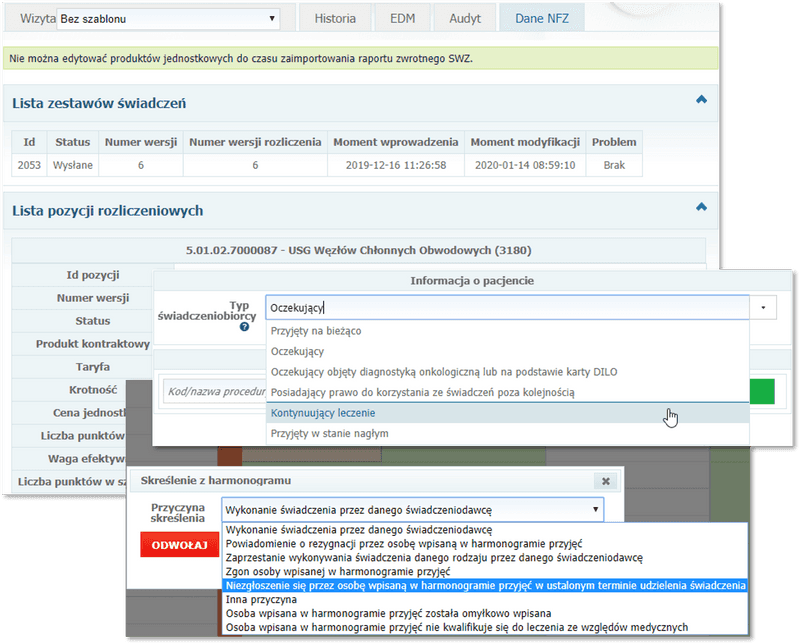Image resolution: width=800 pixels, height=644 pixels.
Task: Click the Produkt kontraktowy row label
Action: coord(92,344)
